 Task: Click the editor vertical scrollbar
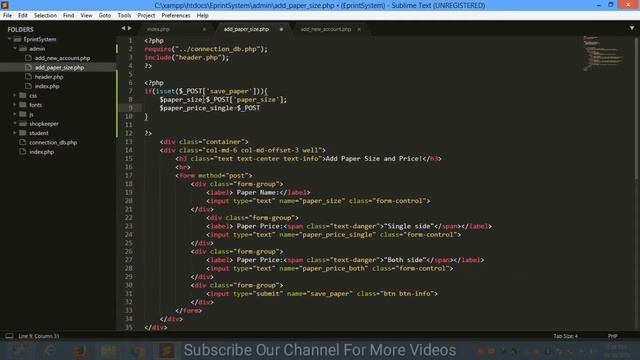point(636,108)
